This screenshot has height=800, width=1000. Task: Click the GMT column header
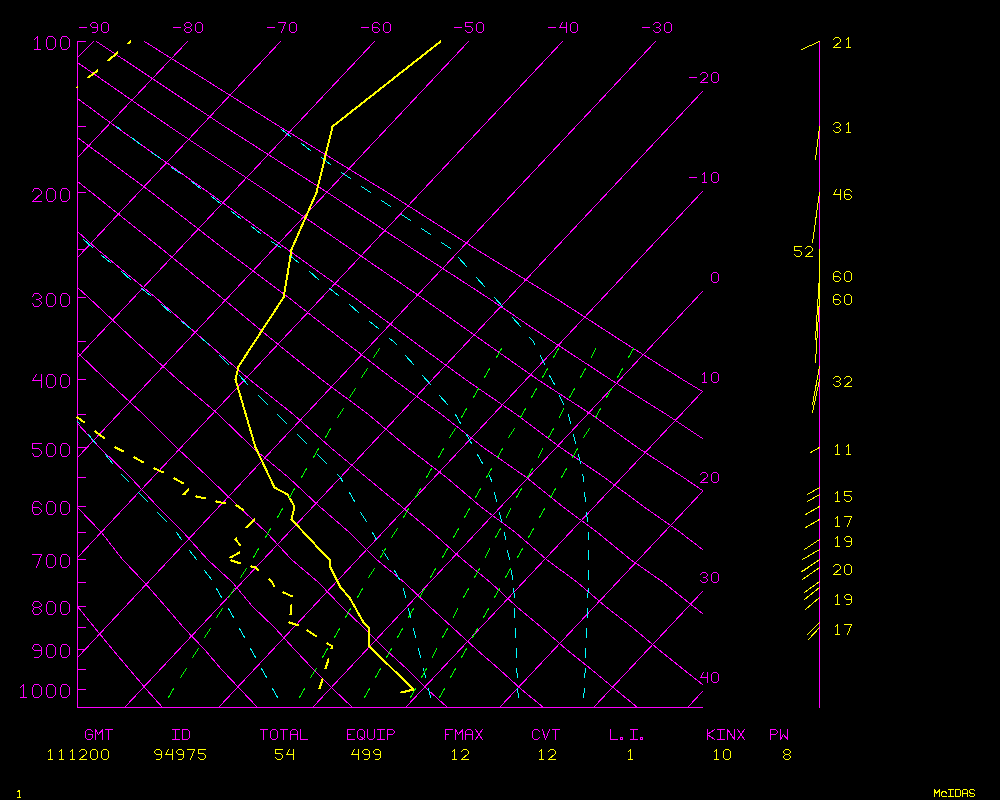(98, 735)
